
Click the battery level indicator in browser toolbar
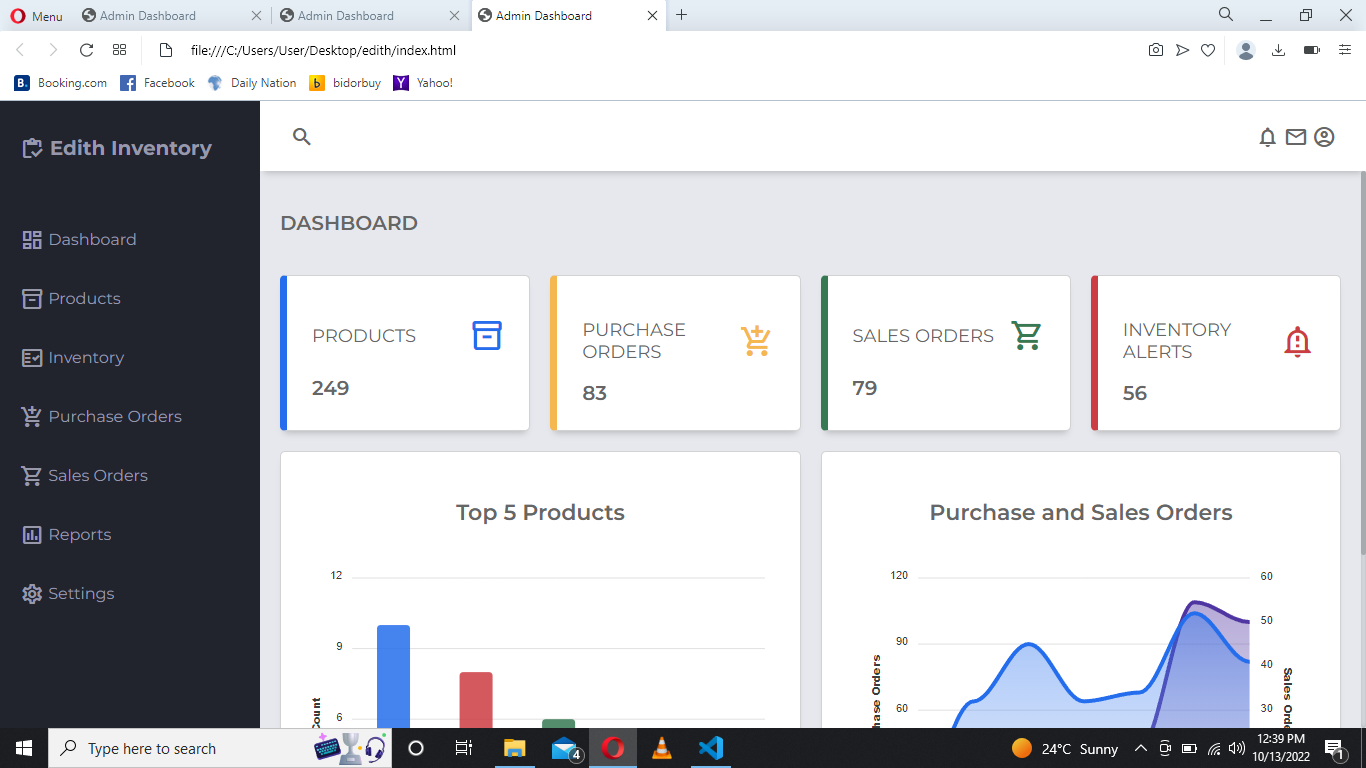point(1314,50)
